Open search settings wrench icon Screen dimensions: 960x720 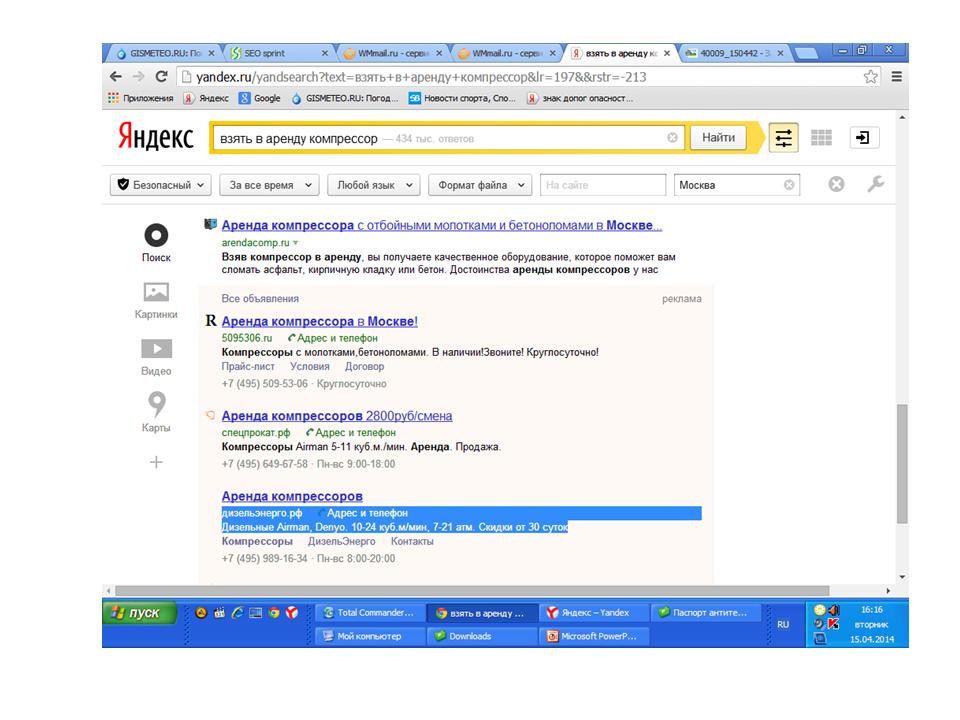876,184
